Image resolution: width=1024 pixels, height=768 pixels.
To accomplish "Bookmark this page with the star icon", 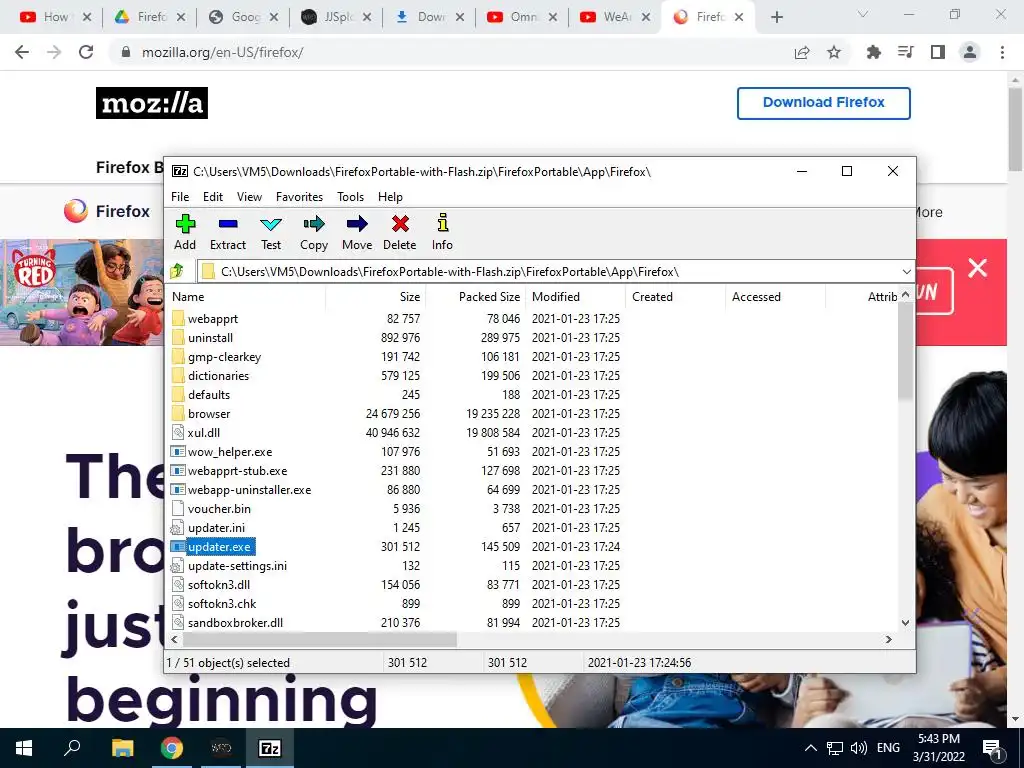I will [834, 52].
